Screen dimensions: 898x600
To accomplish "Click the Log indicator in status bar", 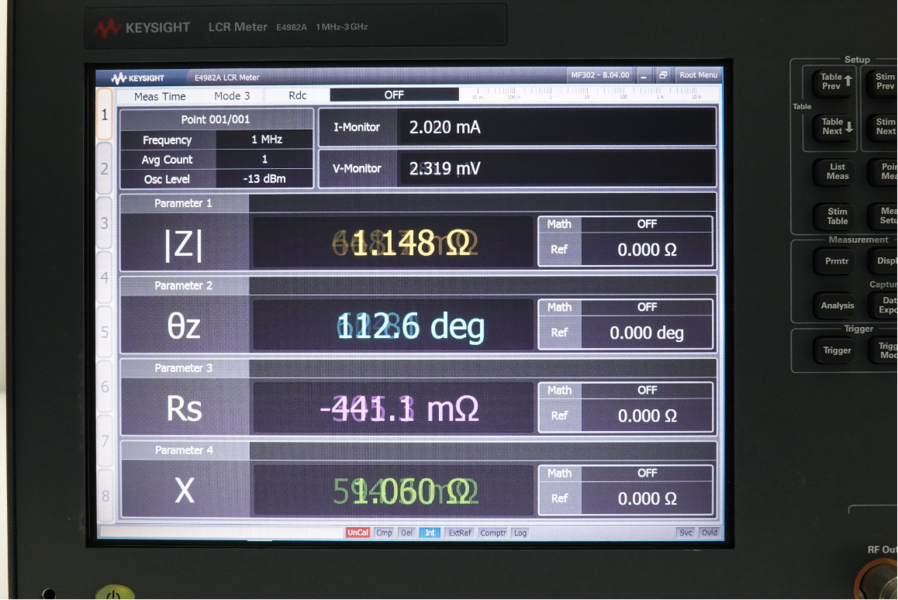I will coord(520,533).
